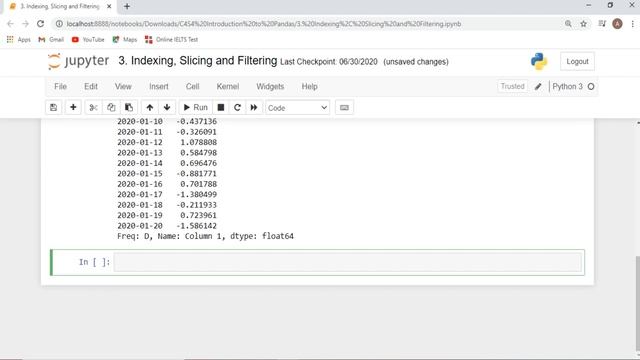Open Maps bookmark
The height and width of the screenshot is (360, 640).
(x=125, y=40)
